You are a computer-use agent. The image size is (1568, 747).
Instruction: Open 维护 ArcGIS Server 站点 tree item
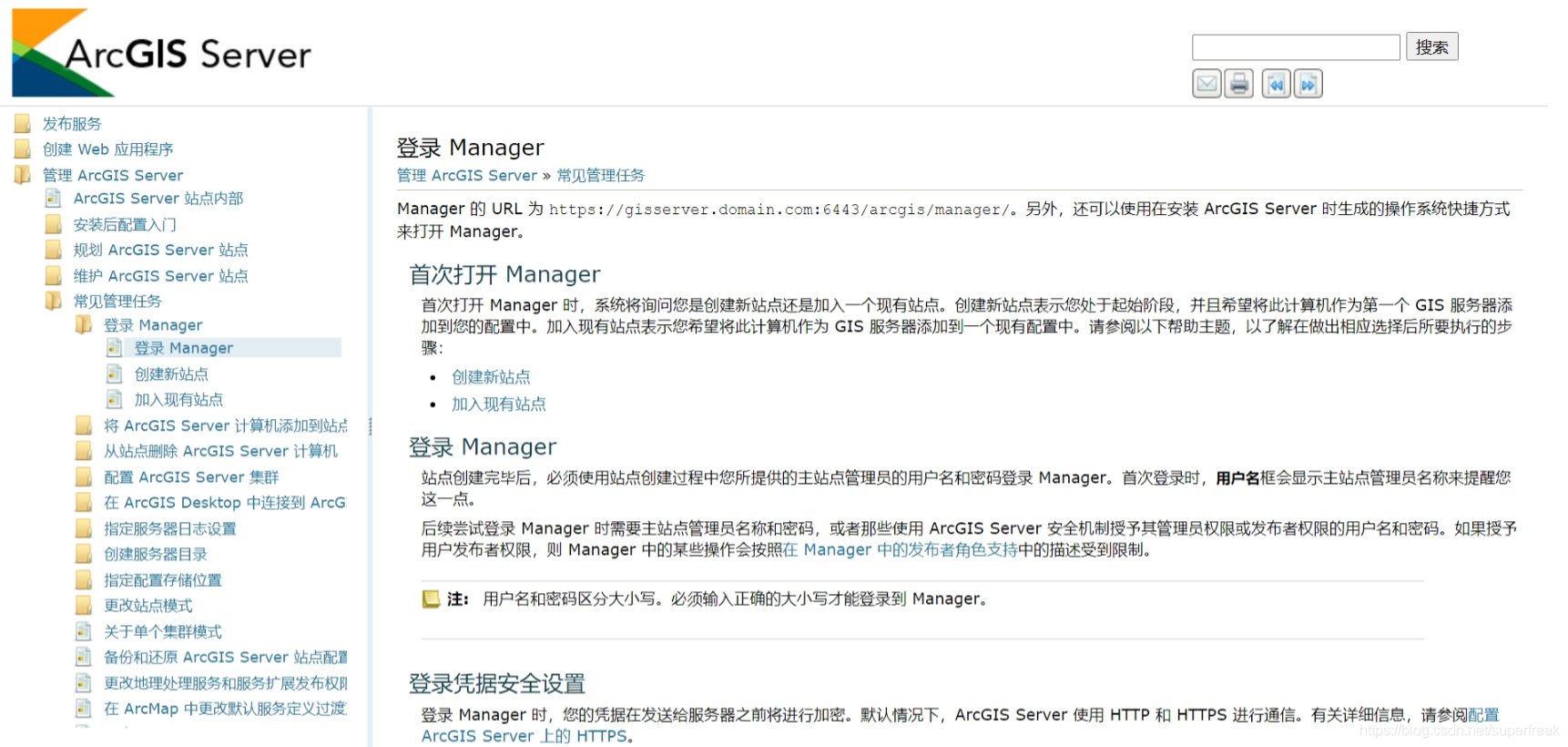pyautogui.click(x=160, y=276)
